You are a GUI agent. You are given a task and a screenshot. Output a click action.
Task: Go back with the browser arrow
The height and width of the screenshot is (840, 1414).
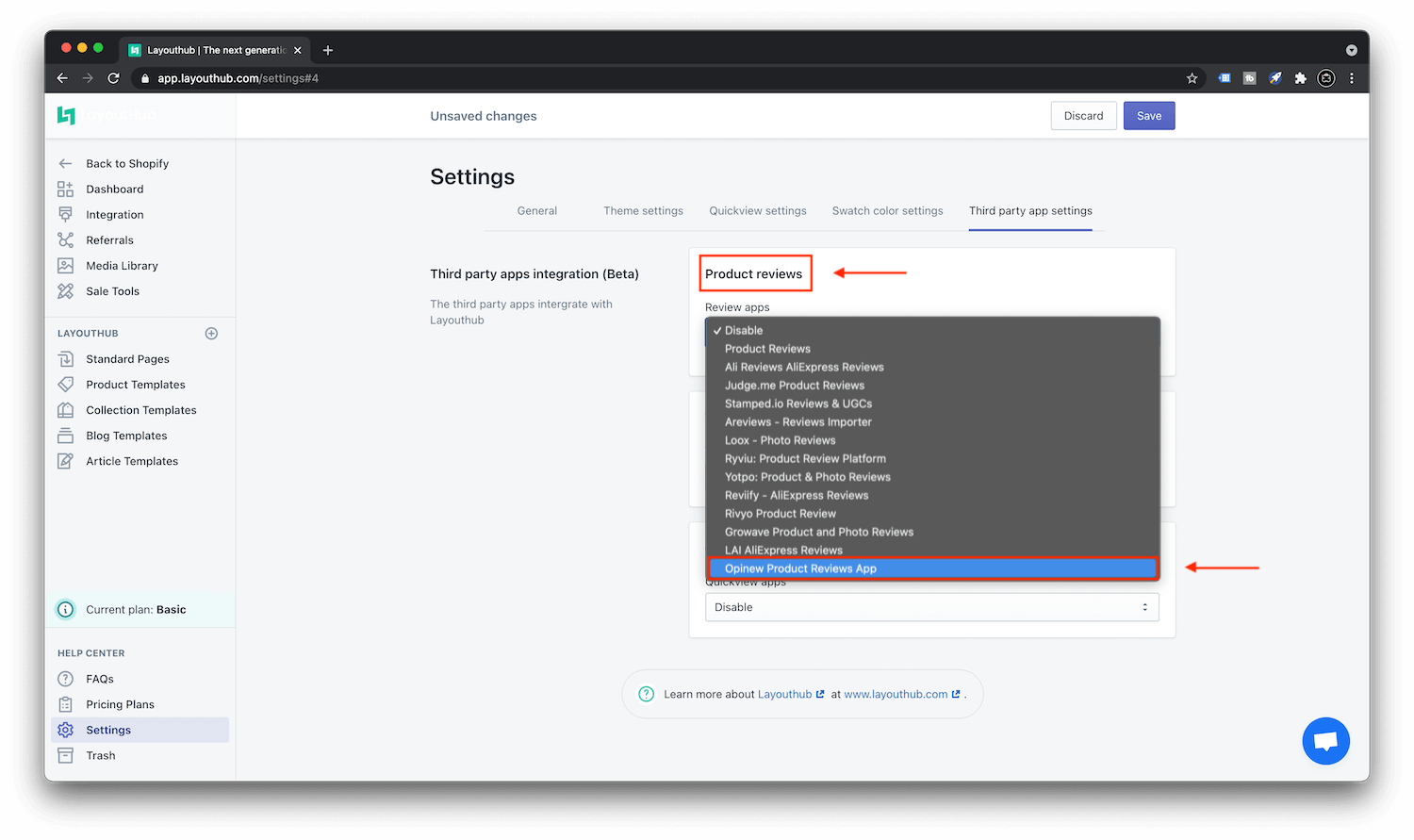[62, 78]
